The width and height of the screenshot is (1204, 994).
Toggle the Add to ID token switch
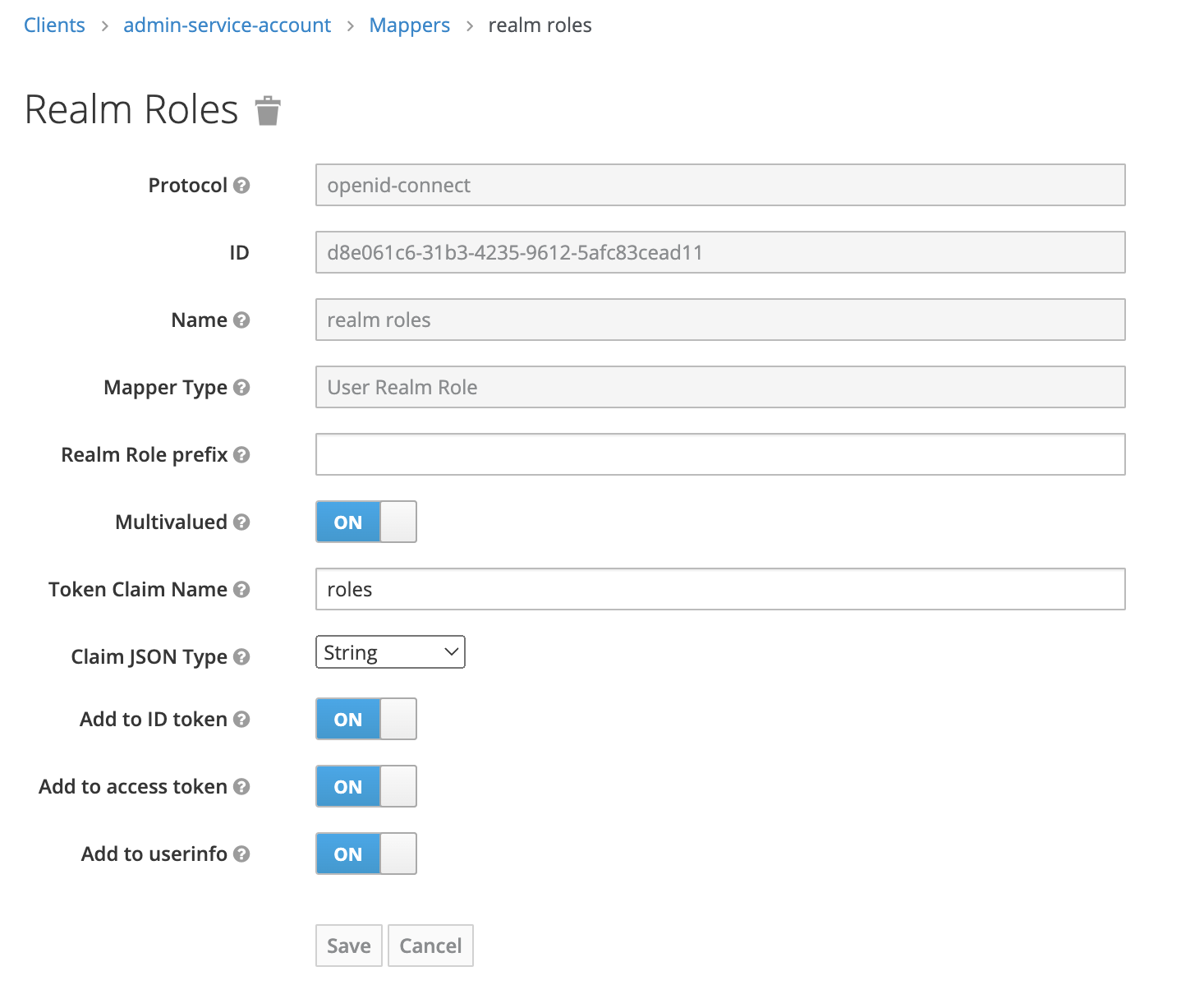pyautogui.click(x=366, y=719)
